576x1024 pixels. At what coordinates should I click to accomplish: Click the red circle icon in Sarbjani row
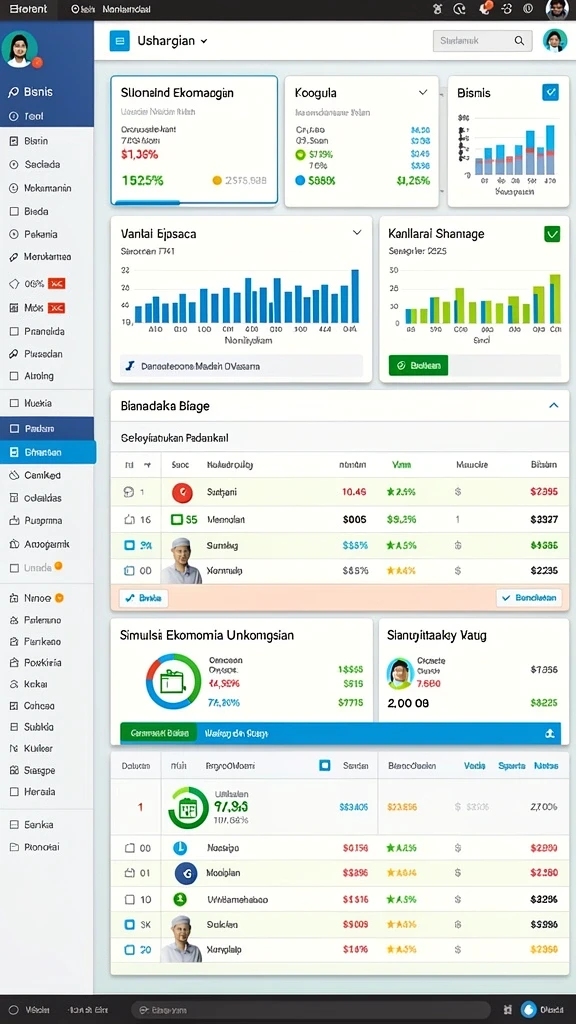(x=182, y=492)
